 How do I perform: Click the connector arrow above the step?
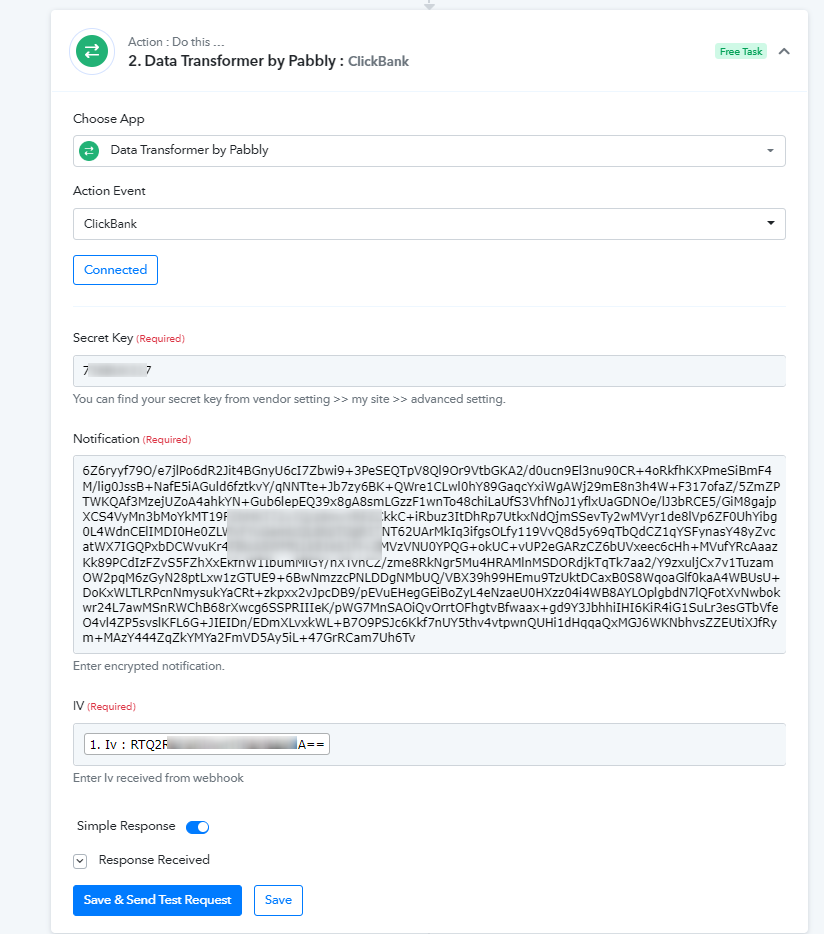(429, 5)
